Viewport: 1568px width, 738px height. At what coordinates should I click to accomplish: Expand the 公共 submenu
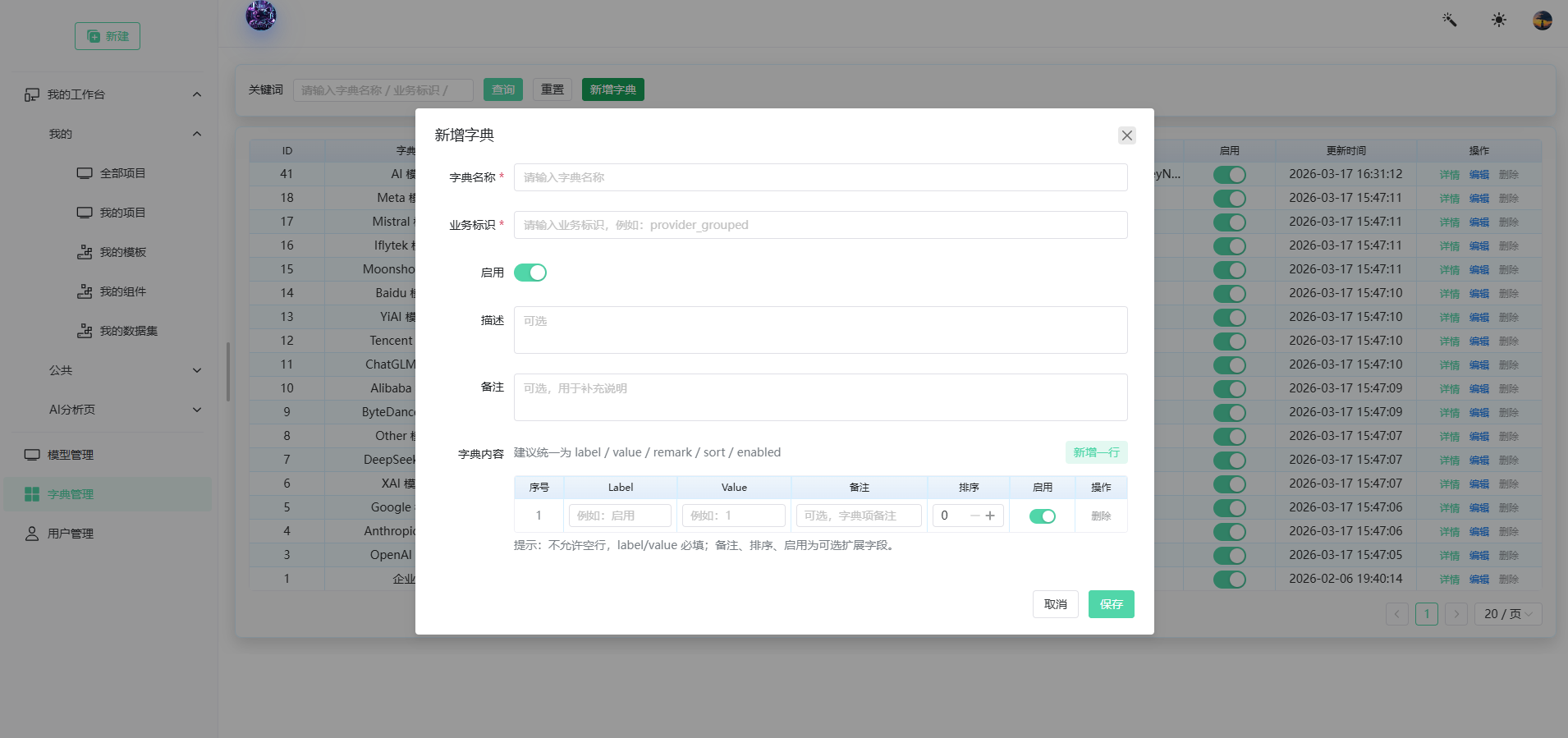pos(197,370)
